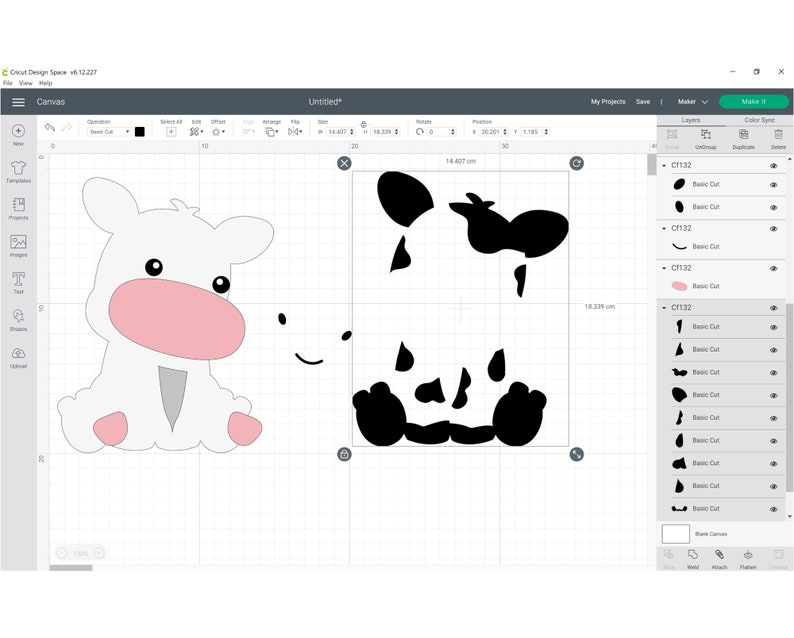Open the Templates panel
This screenshot has width=794, height=638.
tap(18, 168)
